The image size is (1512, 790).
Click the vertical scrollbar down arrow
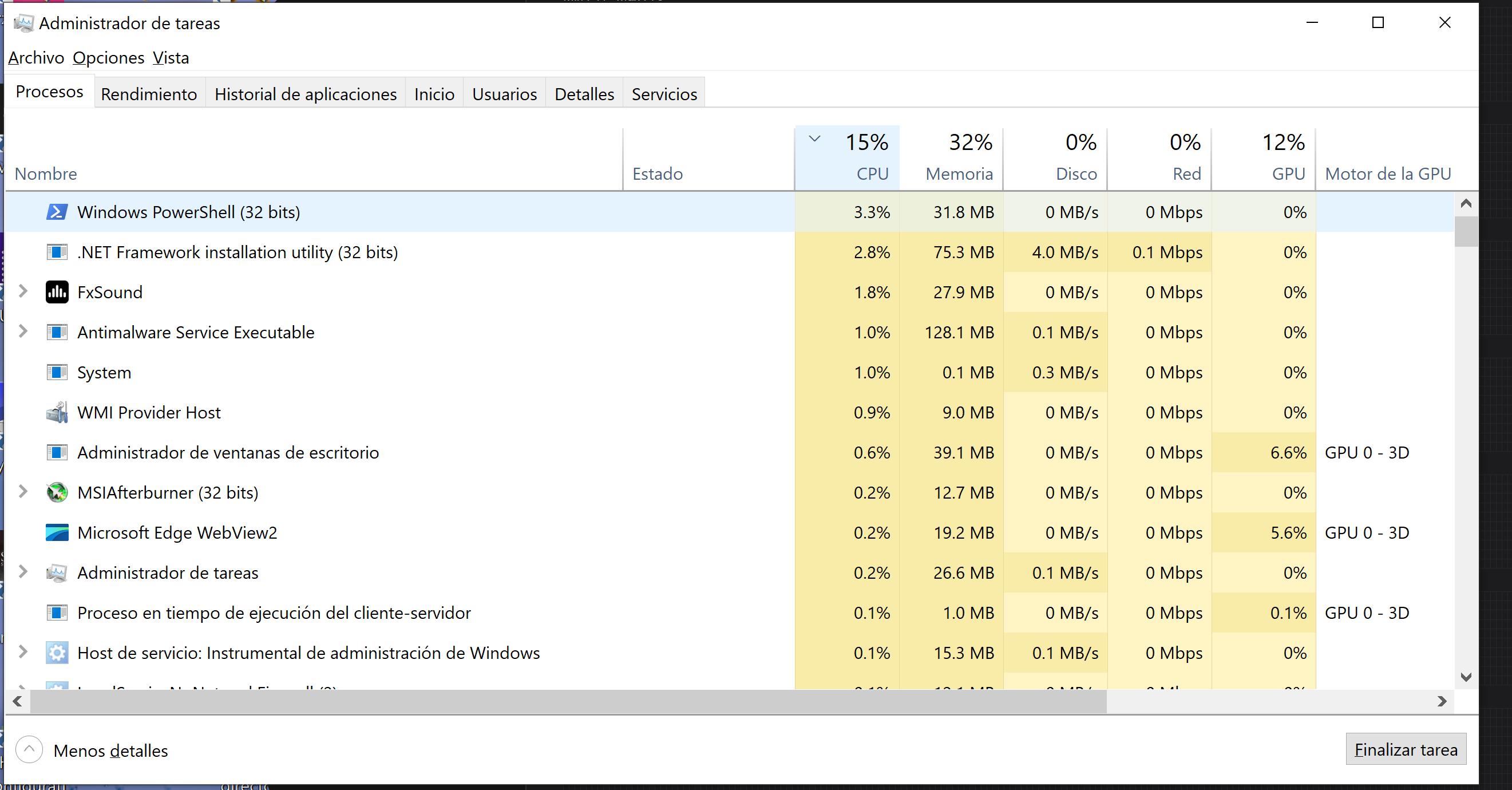point(1466,677)
